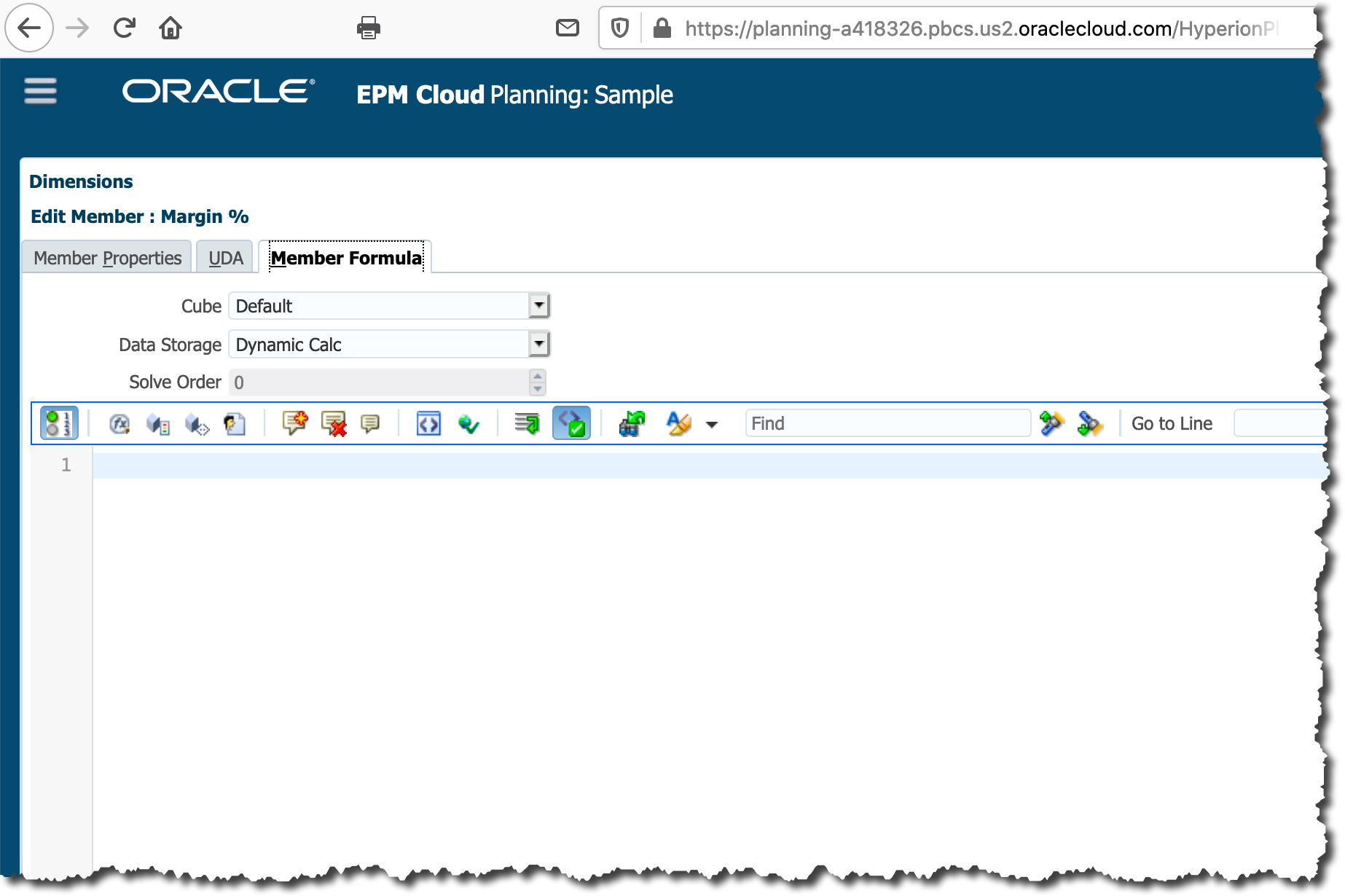Click the padlock site security icon
This screenshot has width=1345, height=896.
662,28
